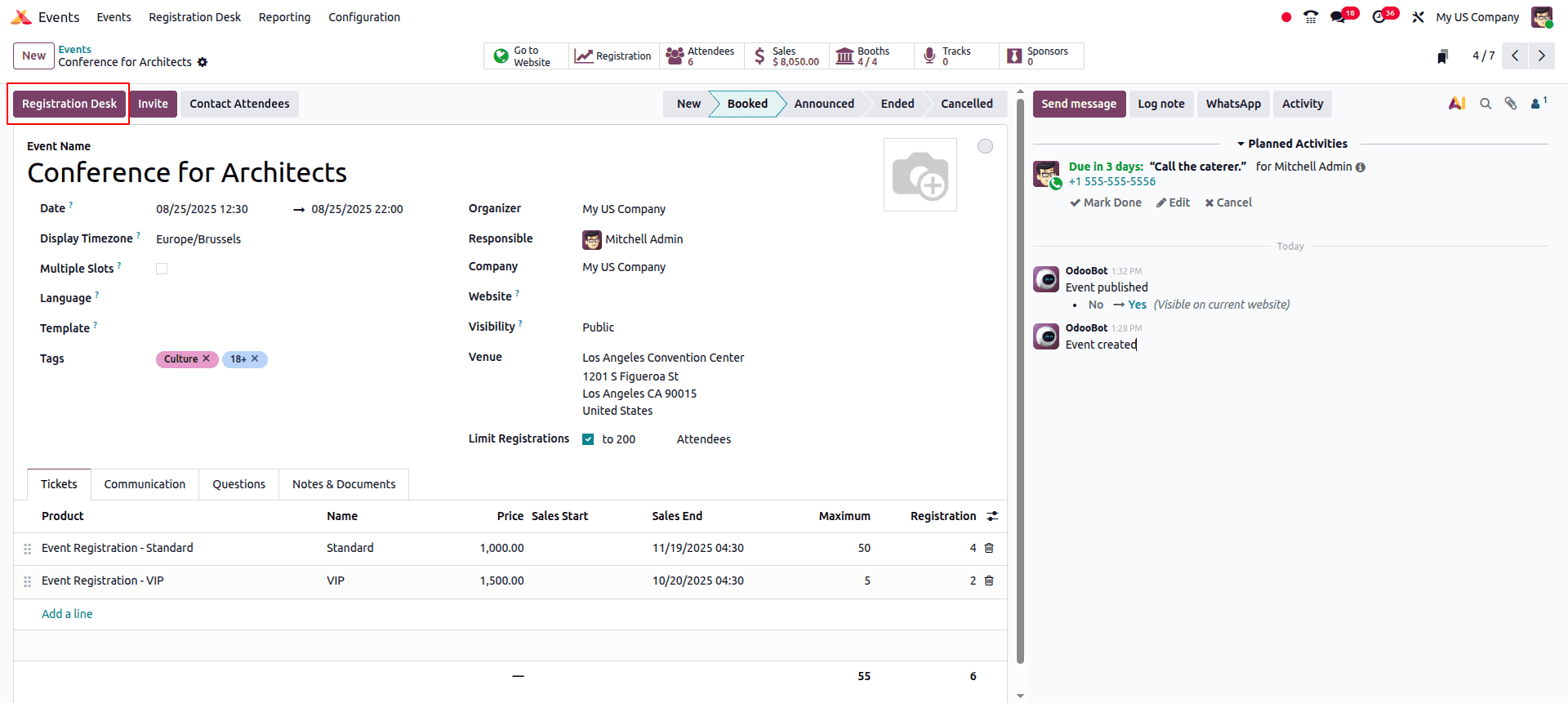Remove the 18+ tag

[255, 358]
